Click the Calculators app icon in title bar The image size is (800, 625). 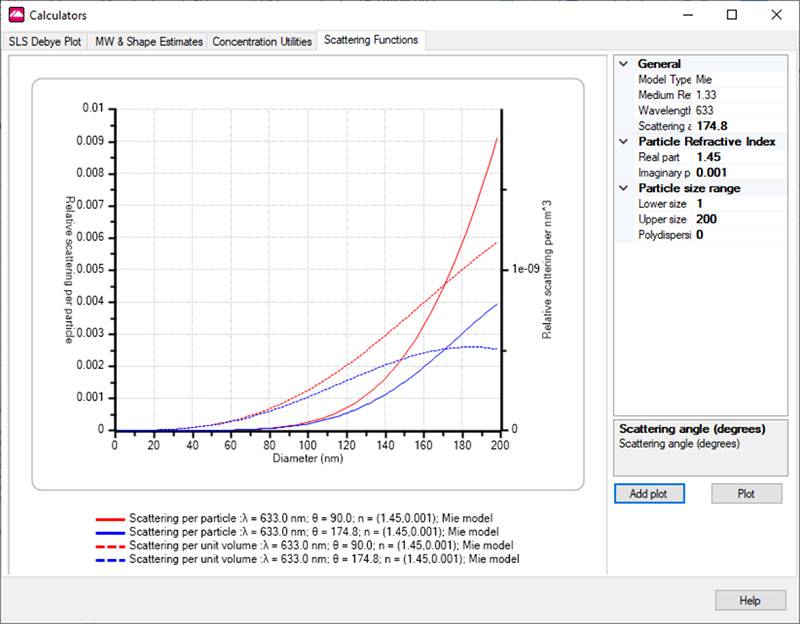tap(16, 15)
